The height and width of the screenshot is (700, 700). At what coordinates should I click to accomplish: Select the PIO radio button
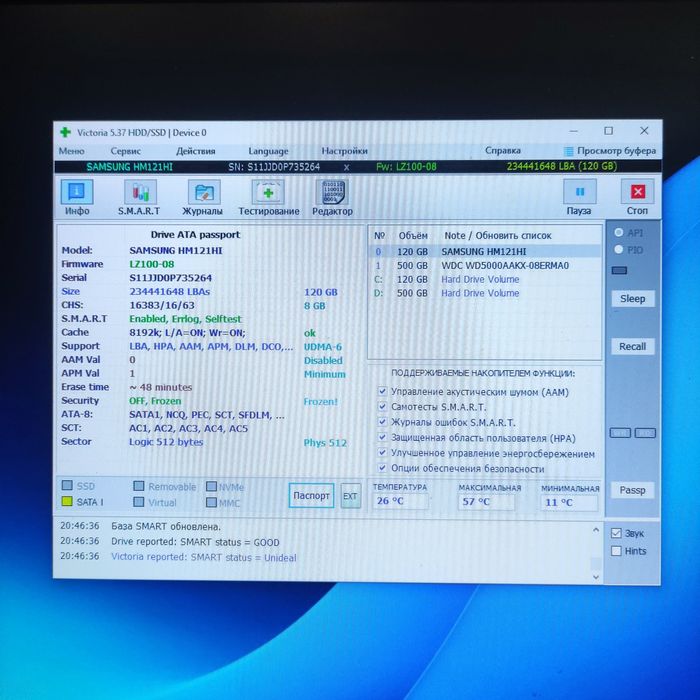pyautogui.click(x=619, y=249)
